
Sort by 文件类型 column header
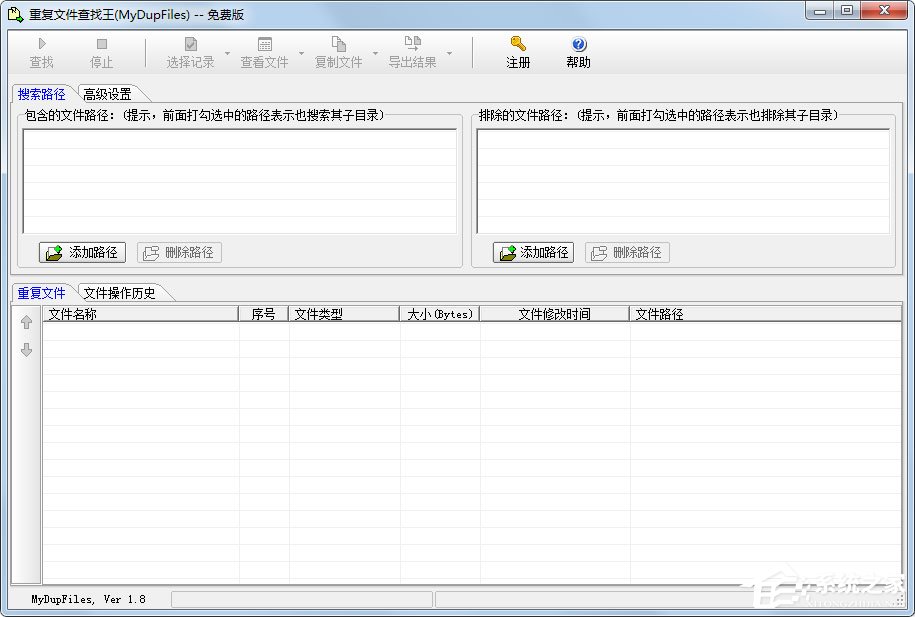(344, 314)
